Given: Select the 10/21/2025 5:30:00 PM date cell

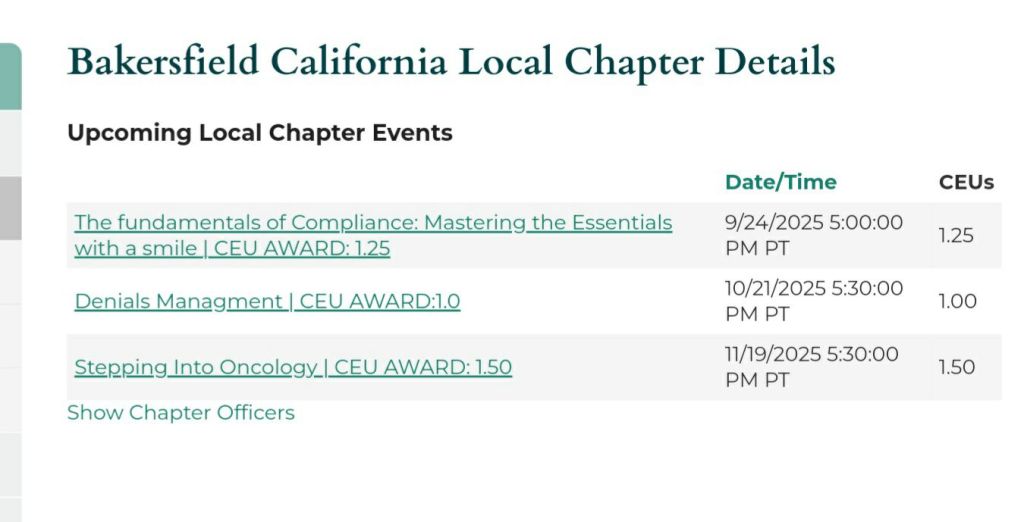Looking at the screenshot, I should click(813, 301).
